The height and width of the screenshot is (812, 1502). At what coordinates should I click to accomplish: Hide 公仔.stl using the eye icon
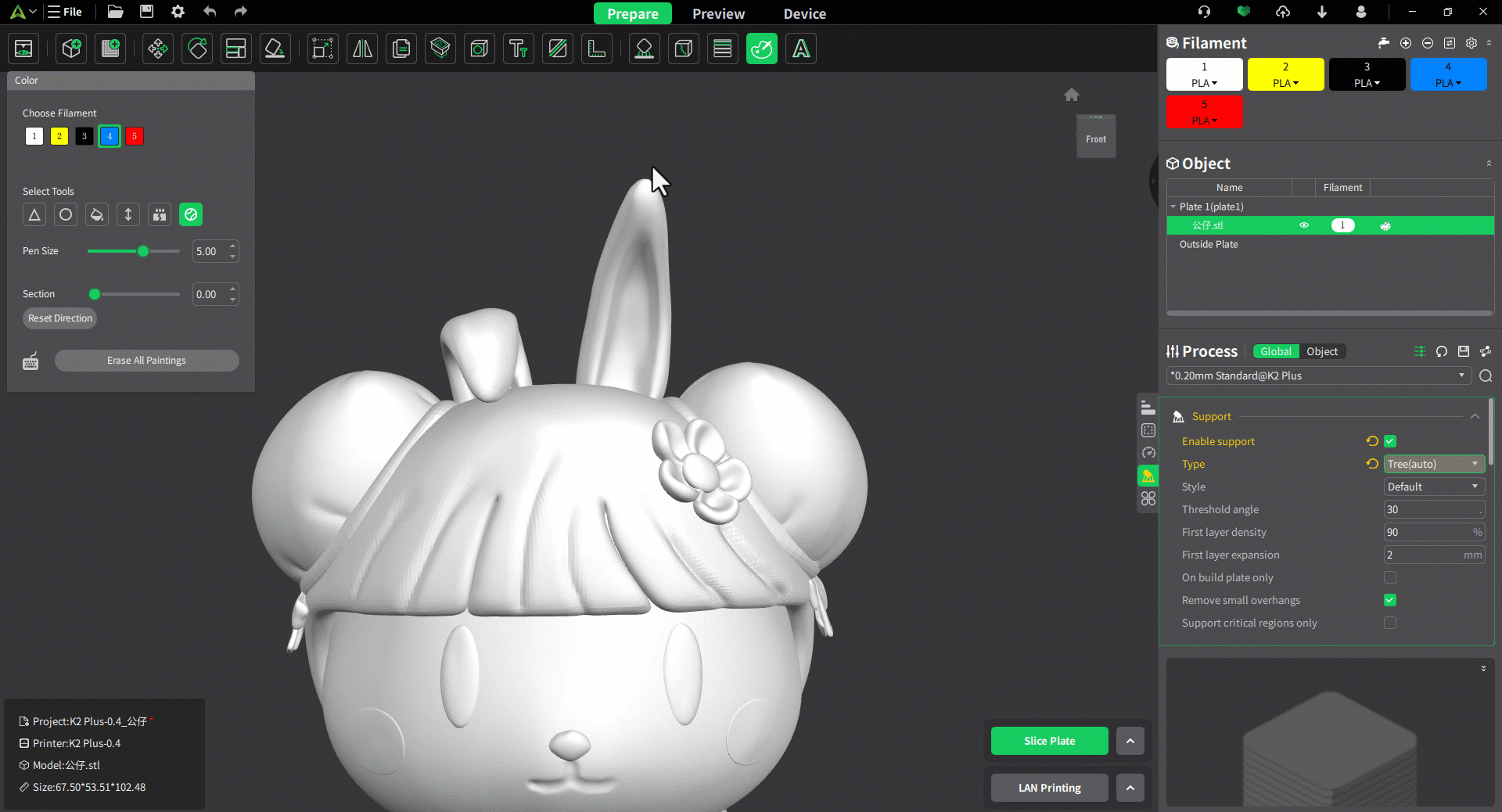(x=1304, y=225)
